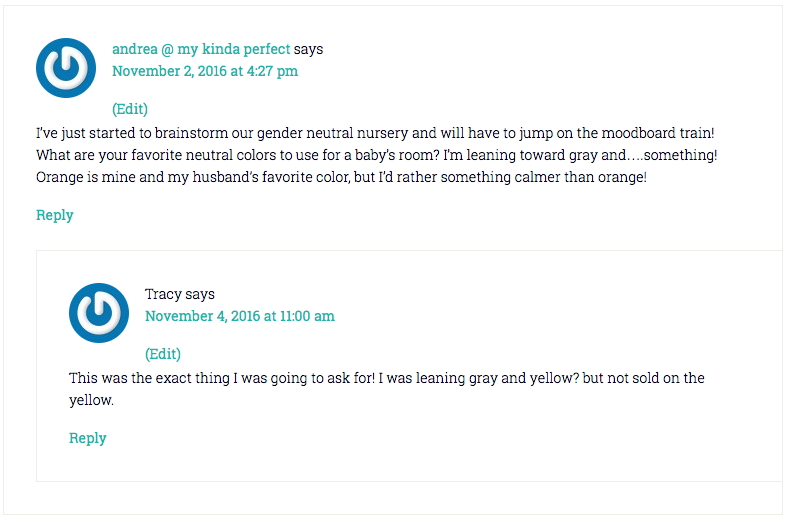Open the November 4, 2016 at 11:00 am permalink
Image resolution: width=789 pixels, height=522 pixels.
pos(240,316)
